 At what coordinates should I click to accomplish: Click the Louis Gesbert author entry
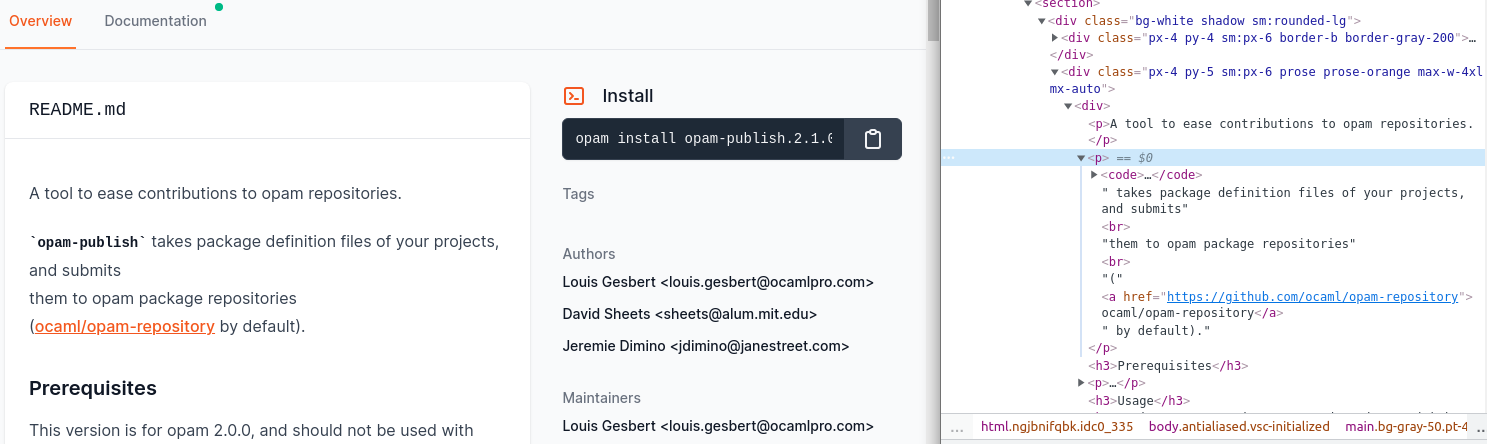[x=718, y=282]
